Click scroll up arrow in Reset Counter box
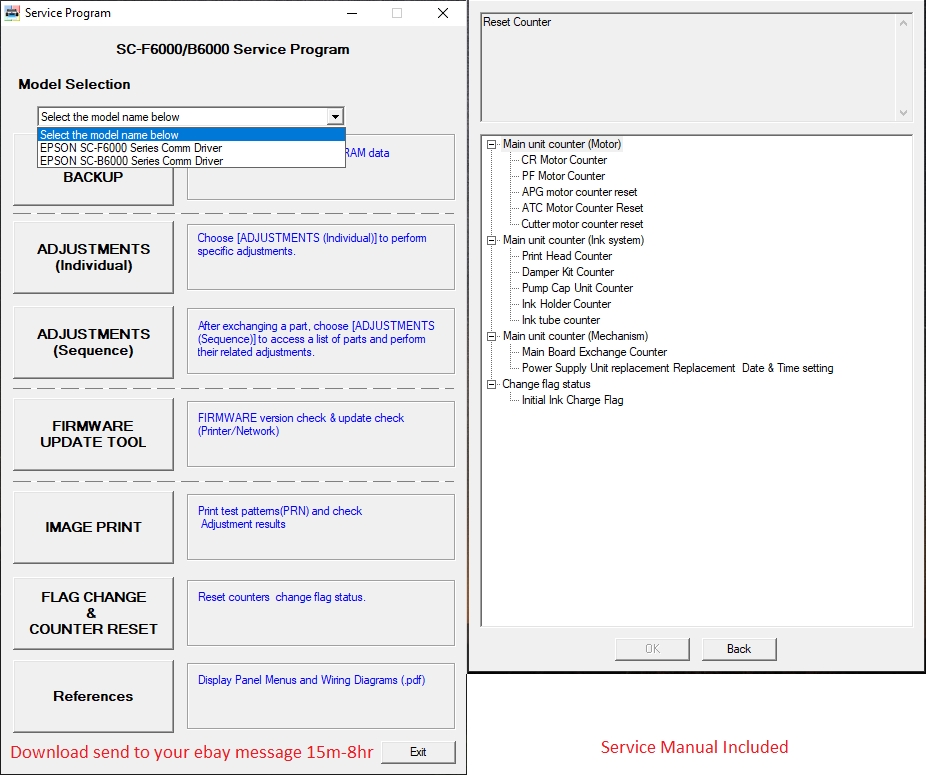The height and width of the screenshot is (775, 926). tap(903, 23)
